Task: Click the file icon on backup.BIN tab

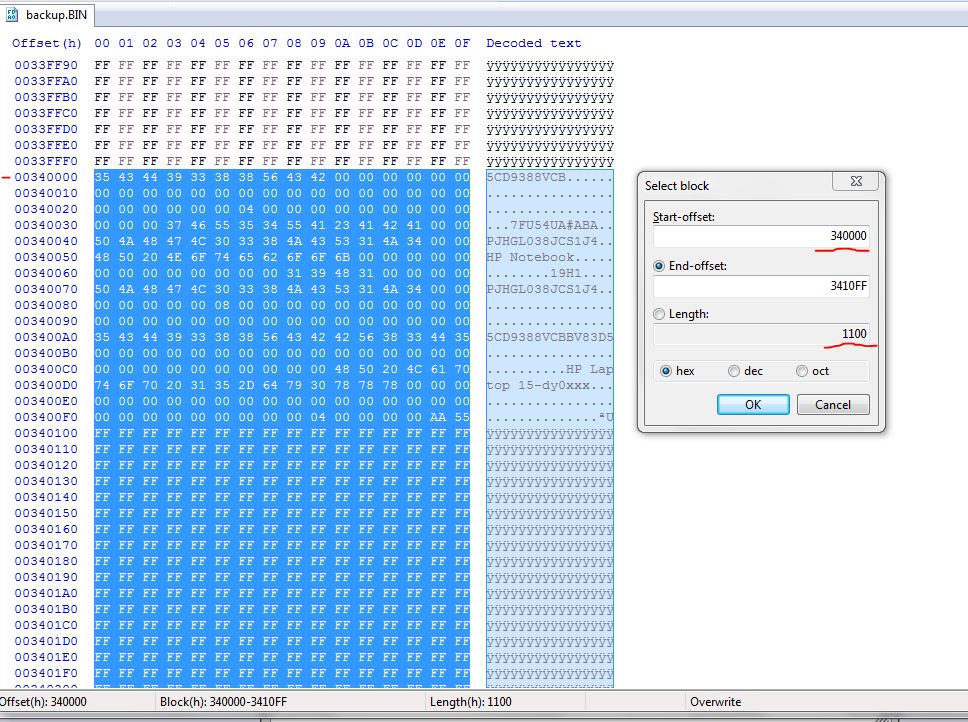Action: (x=13, y=15)
